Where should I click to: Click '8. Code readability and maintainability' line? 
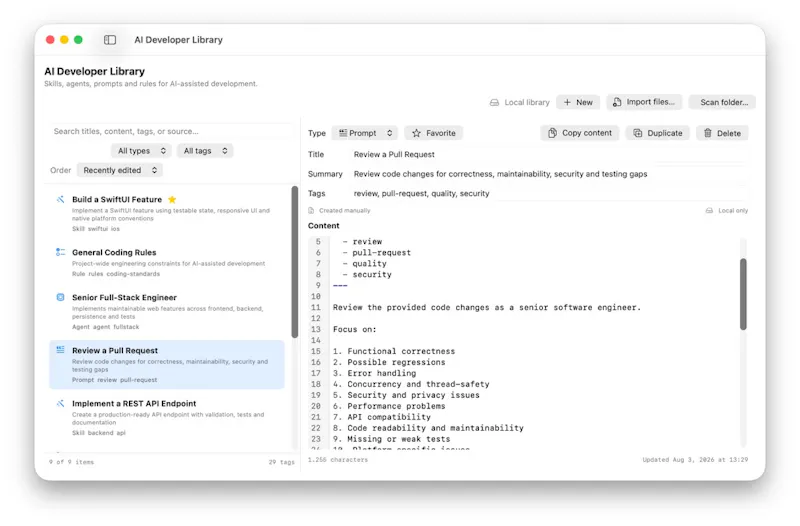[x=428, y=428]
